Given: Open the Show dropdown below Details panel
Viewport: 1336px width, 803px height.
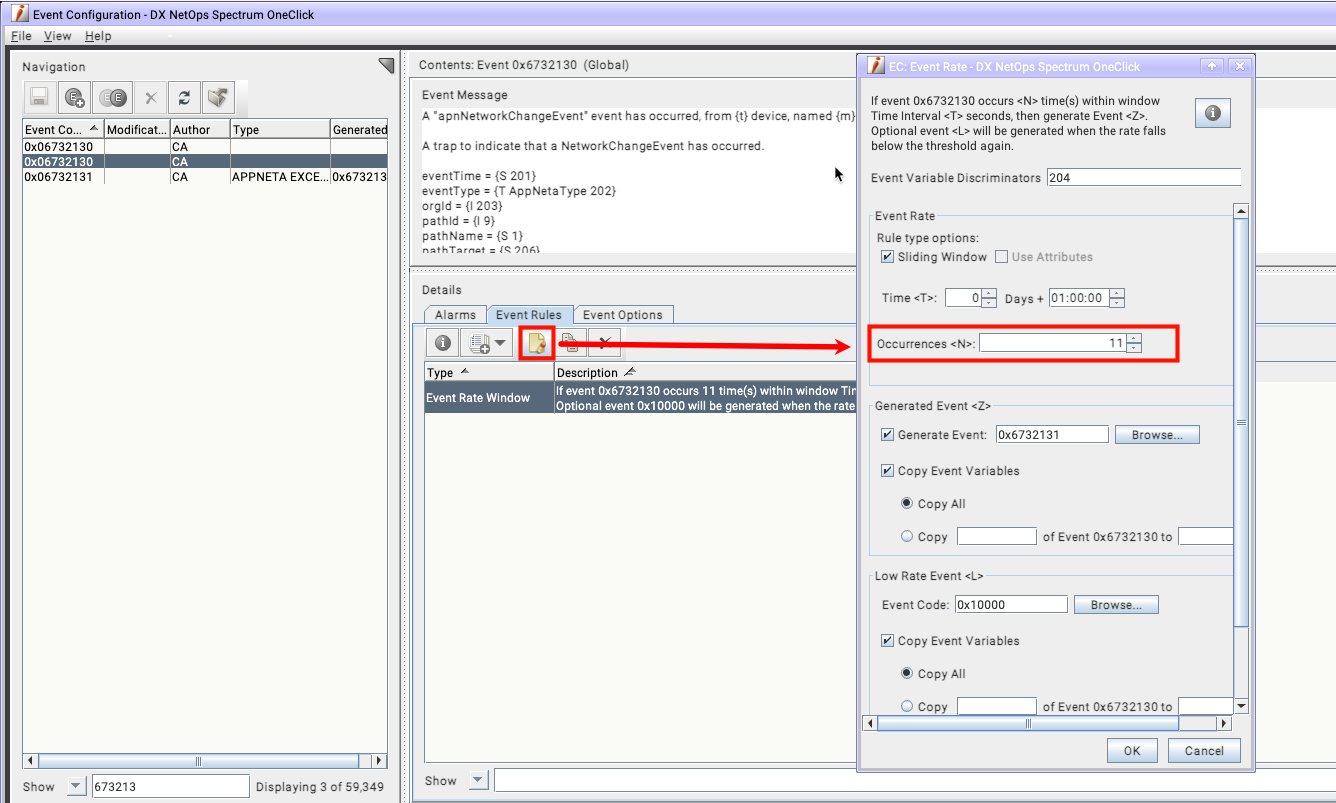Looking at the screenshot, I should tap(477, 780).
